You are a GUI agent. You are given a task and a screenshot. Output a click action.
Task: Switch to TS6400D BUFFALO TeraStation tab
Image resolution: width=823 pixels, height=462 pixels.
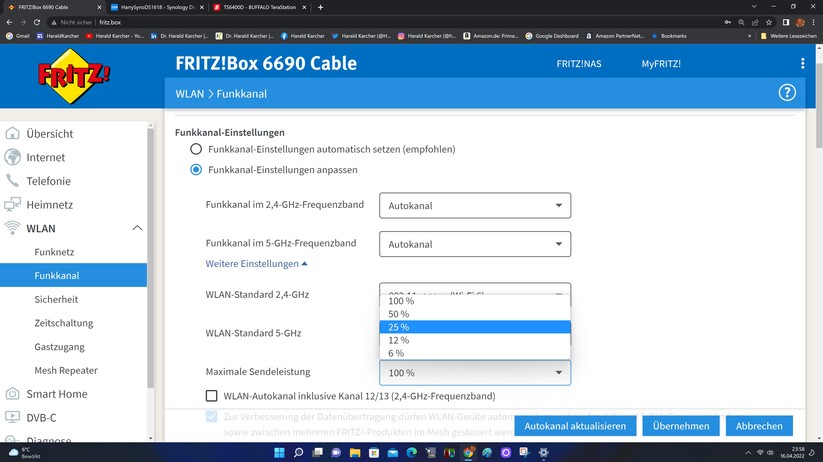click(x=260, y=7)
